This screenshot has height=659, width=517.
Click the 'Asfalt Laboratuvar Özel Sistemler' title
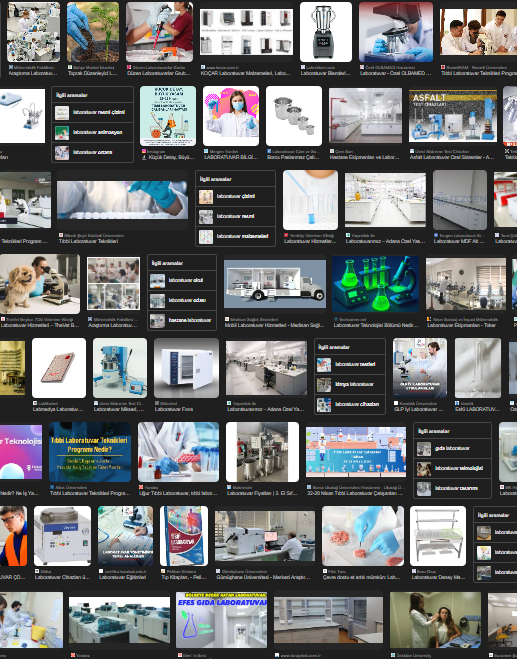click(452, 157)
